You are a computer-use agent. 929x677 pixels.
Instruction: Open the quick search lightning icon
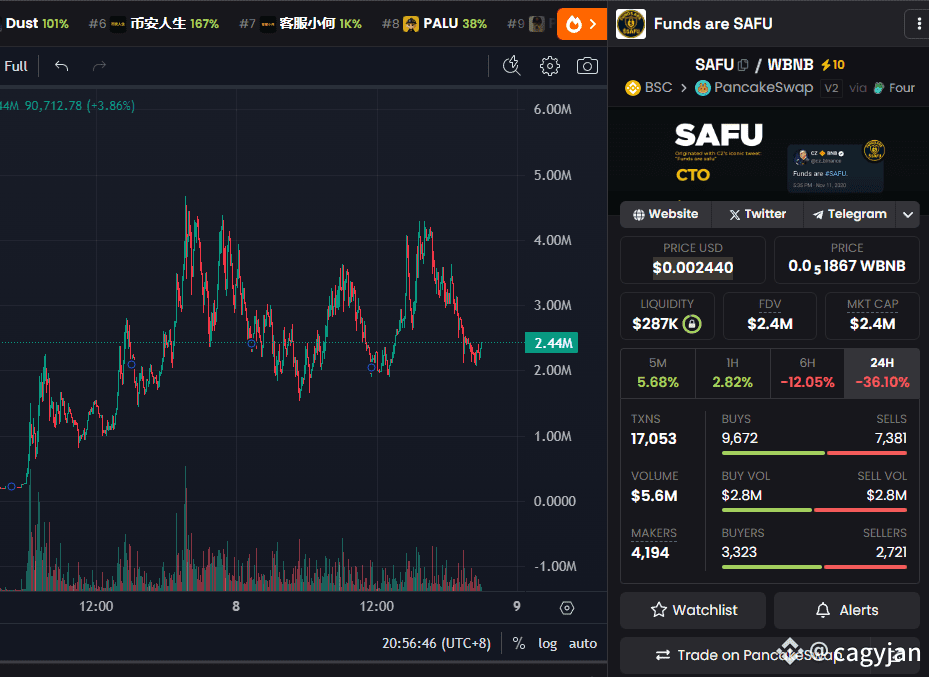(511, 66)
